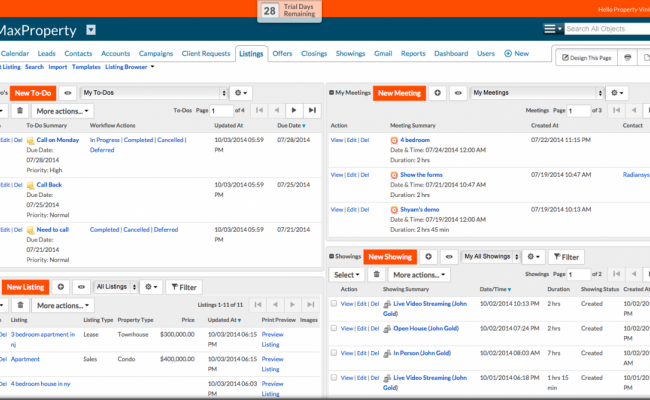Select the Client Requests tab
This screenshot has height=400, width=650.
pos(206,53)
